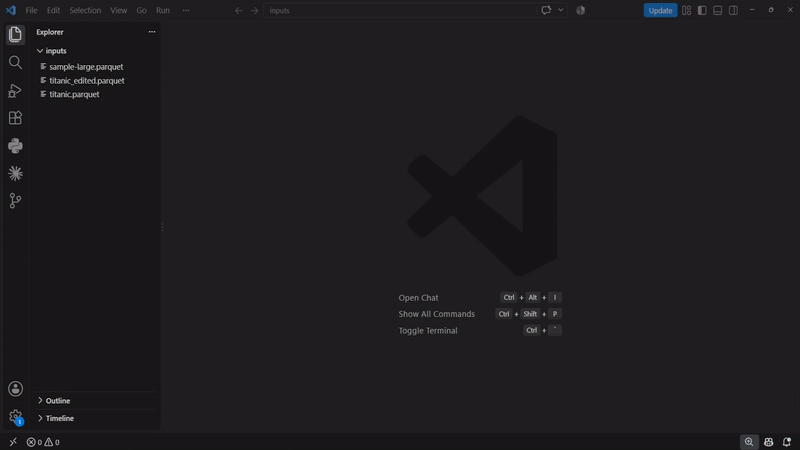Click the zoom magnifier status bar icon
The height and width of the screenshot is (450, 800).
tap(748, 442)
